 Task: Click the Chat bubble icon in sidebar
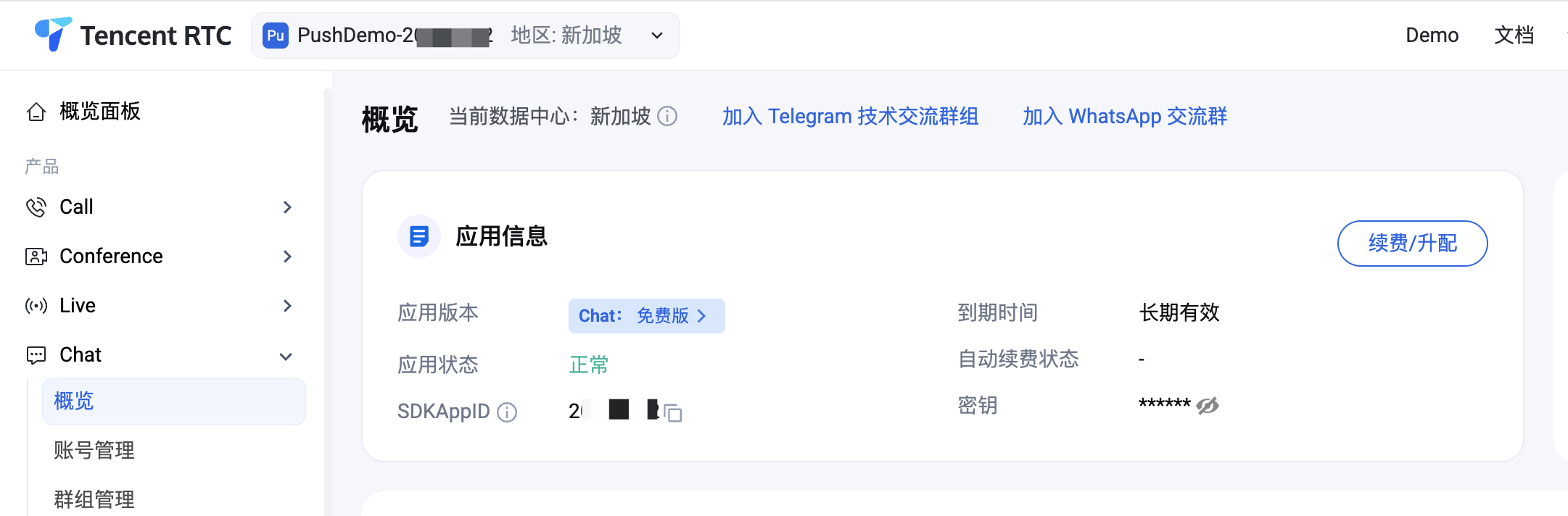point(36,355)
